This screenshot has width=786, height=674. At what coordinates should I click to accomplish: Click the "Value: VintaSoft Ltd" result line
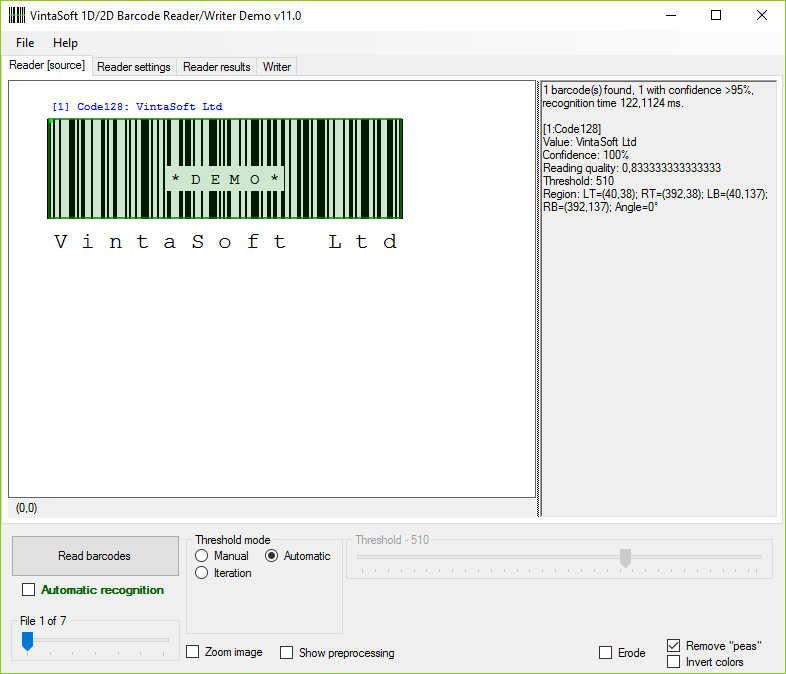[x=590, y=142]
